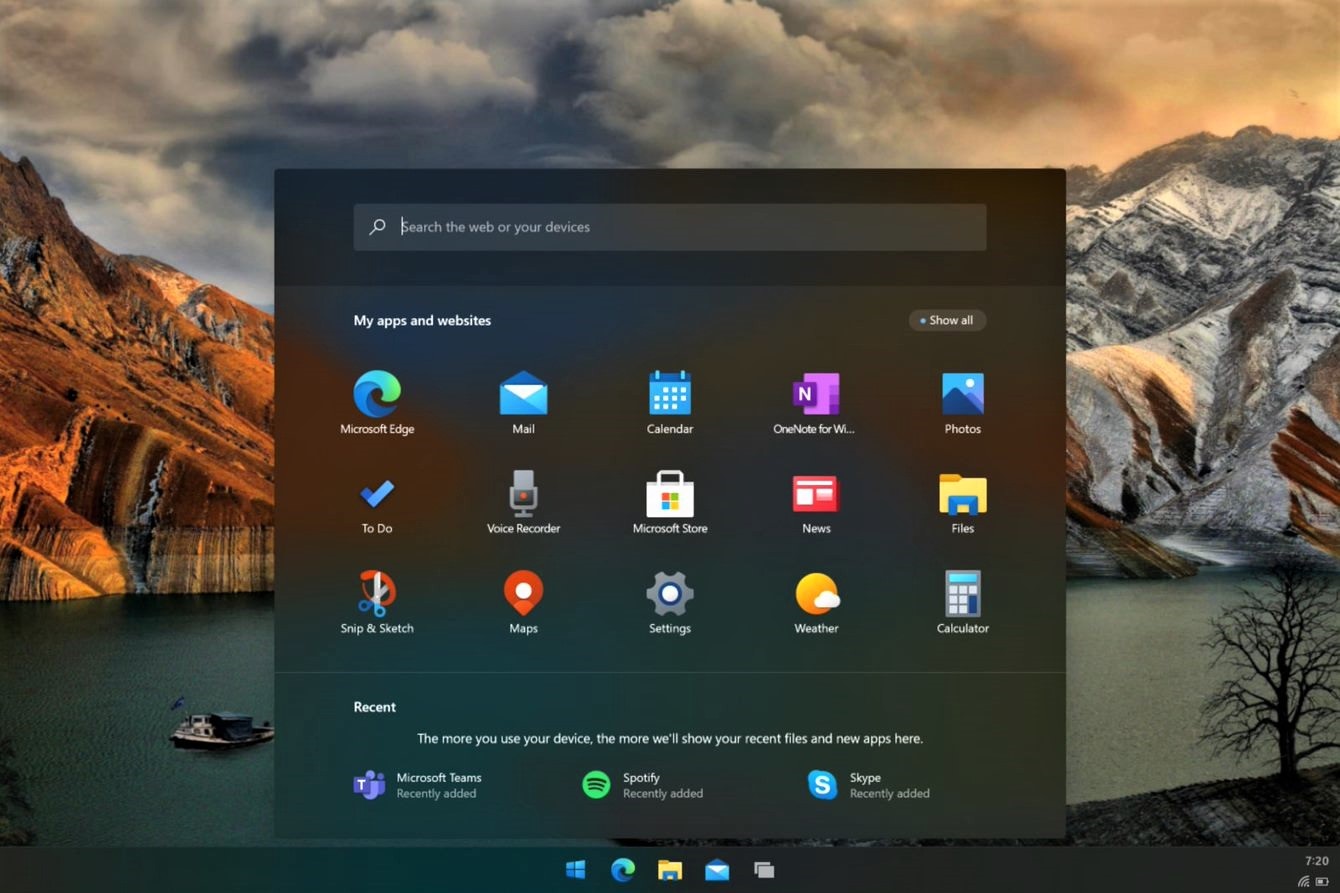The height and width of the screenshot is (893, 1340).
Task: Launch the Files app
Action: click(962, 492)
